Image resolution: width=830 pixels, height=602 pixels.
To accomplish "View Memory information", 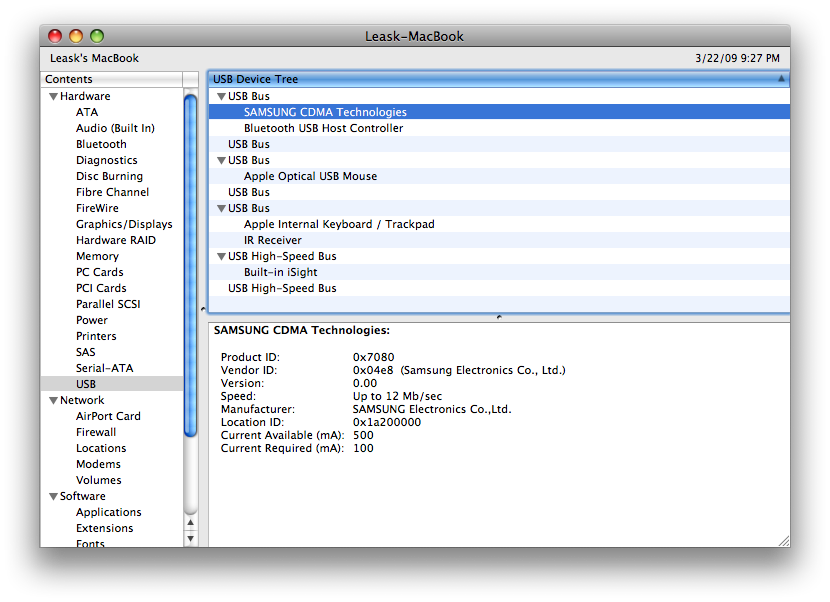I will tap(97, 256).
